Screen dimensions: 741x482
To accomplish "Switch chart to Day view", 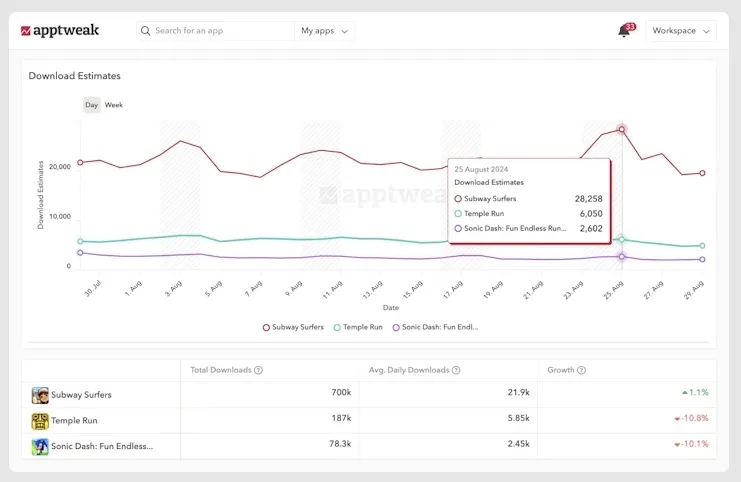I will (x=92, y=105).
